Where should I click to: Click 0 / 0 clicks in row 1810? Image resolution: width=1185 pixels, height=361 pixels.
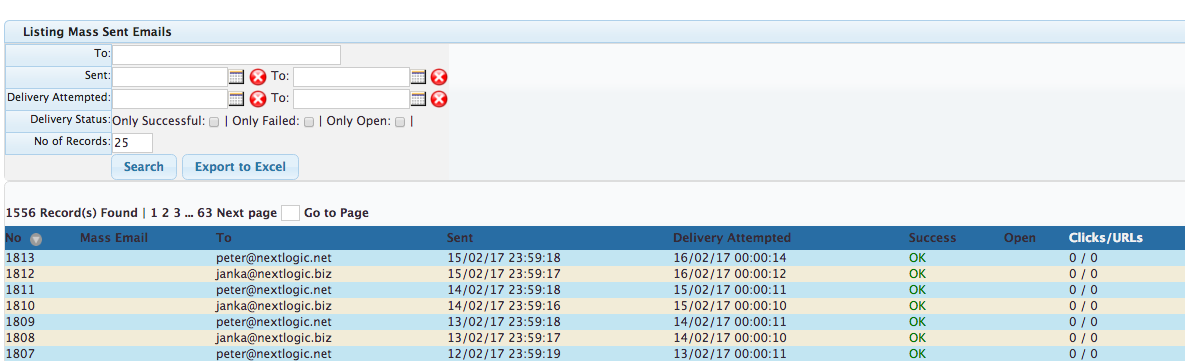(1083, 306)
